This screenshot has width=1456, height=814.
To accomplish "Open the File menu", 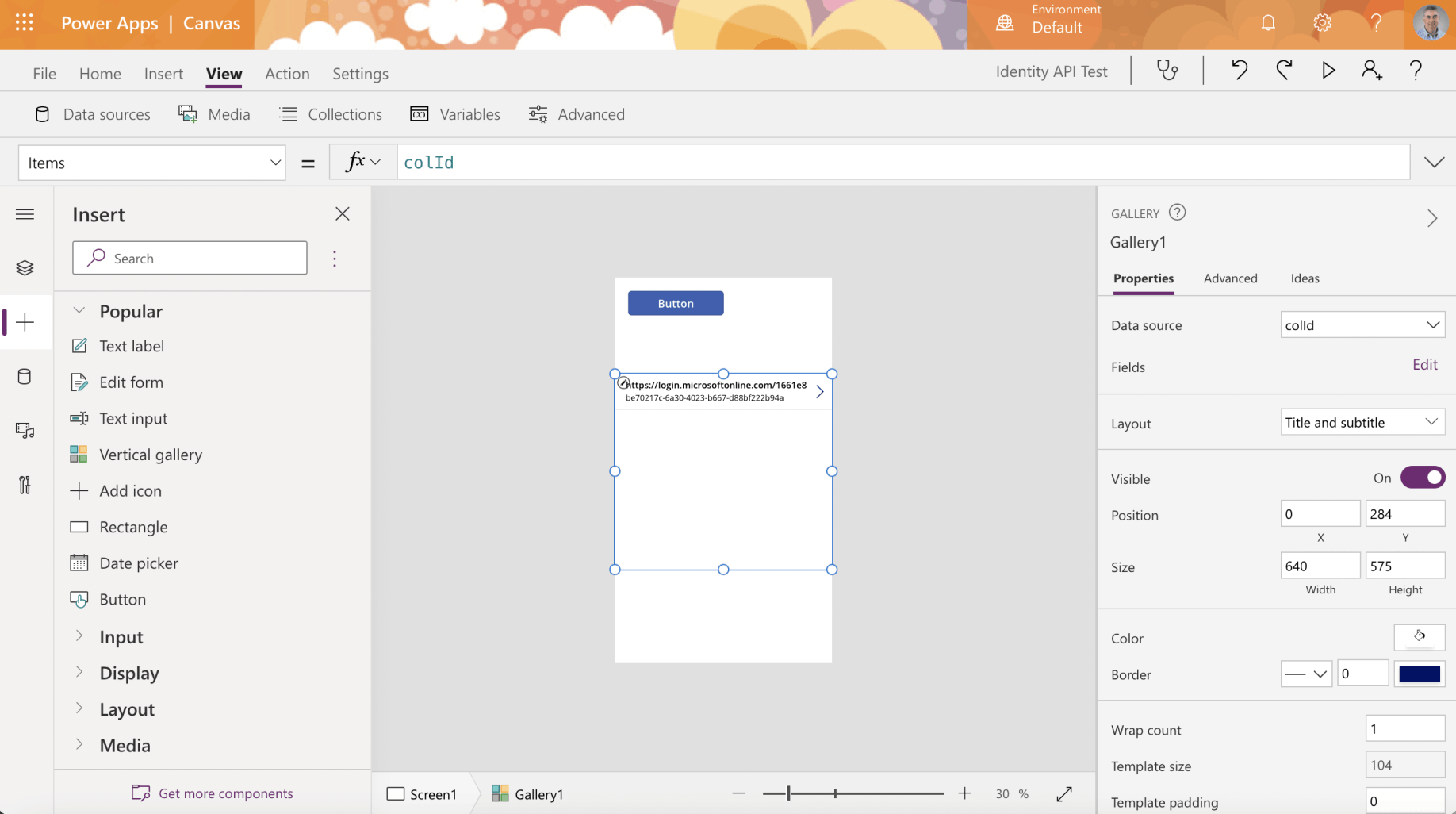I will pos(44,73).
